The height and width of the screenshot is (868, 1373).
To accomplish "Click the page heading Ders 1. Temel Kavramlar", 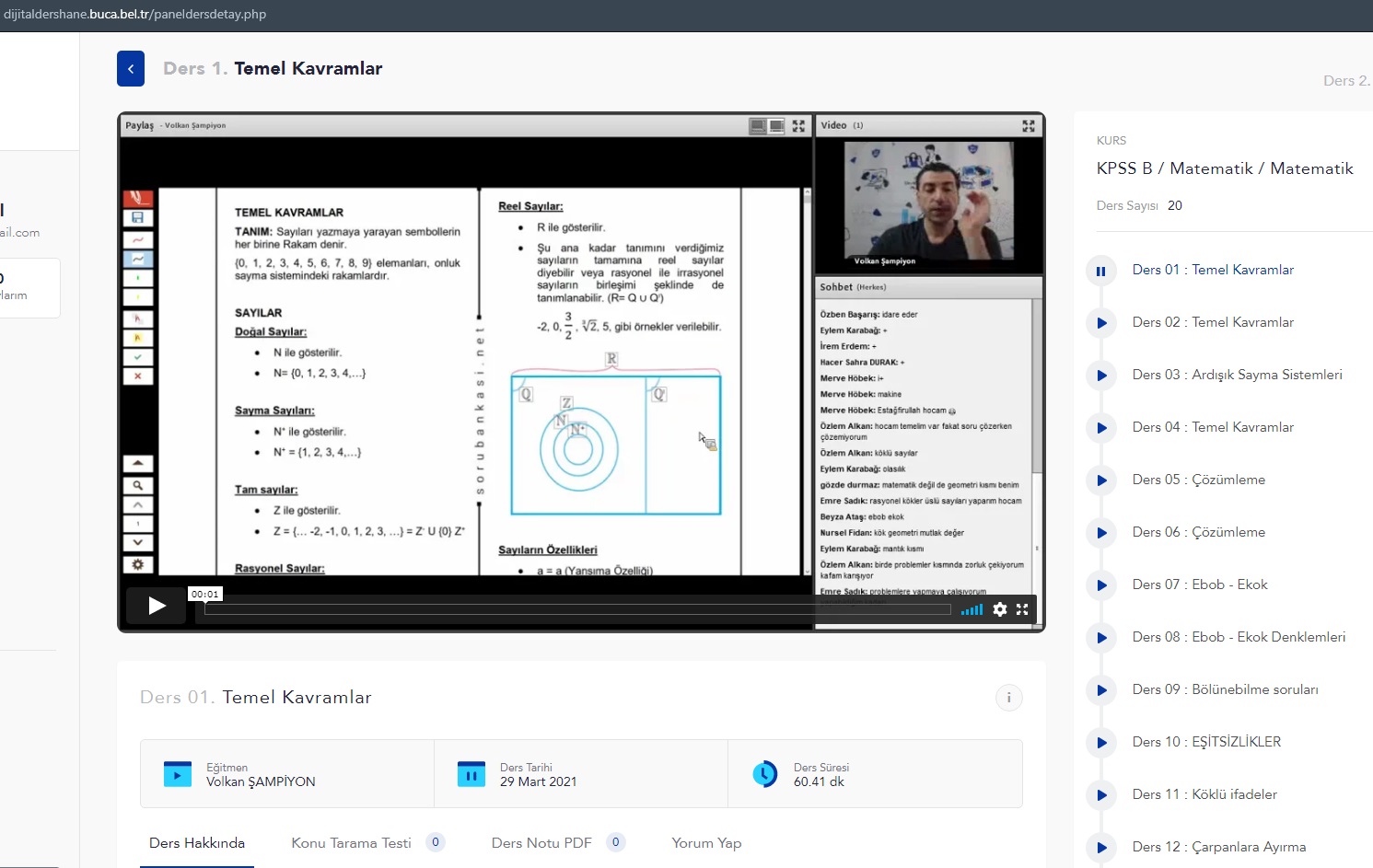I will pyautogui.click(x=273, y=69).
